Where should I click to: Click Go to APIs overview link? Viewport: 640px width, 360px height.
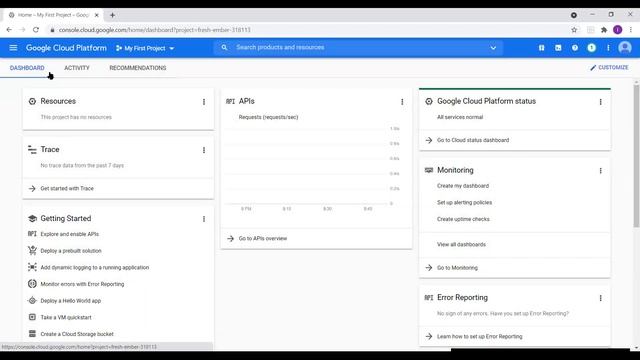(x=263, y=238)
